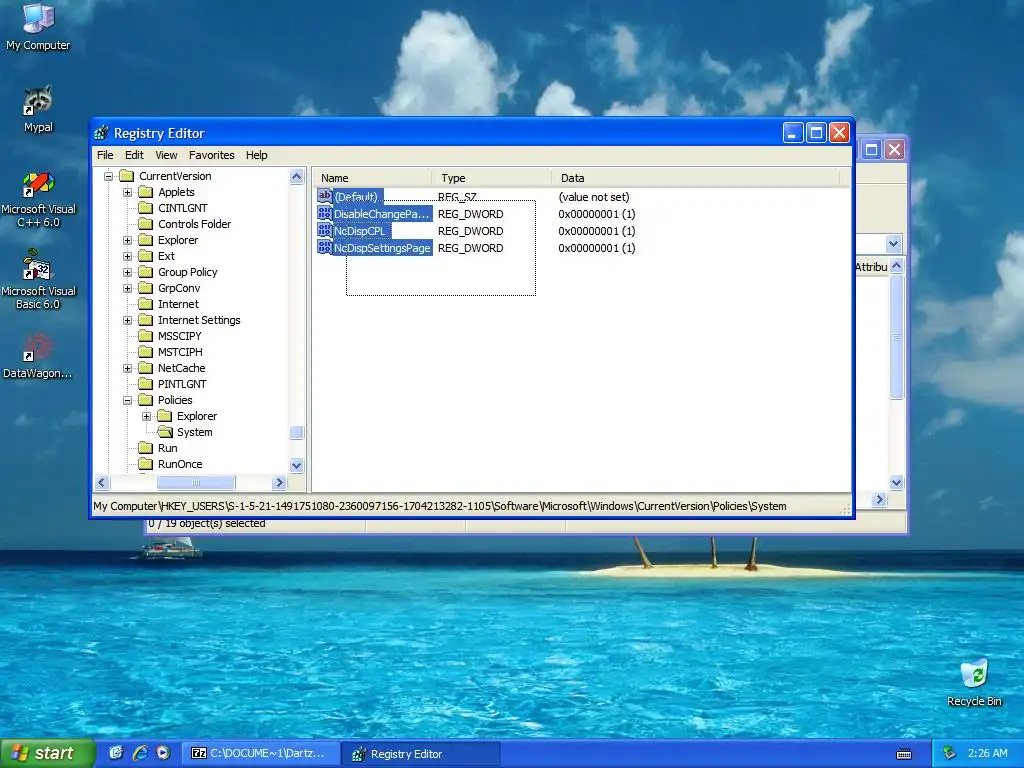Select the DataWagon desktop shortcut
1024x768 pixels.
point(38,357)
